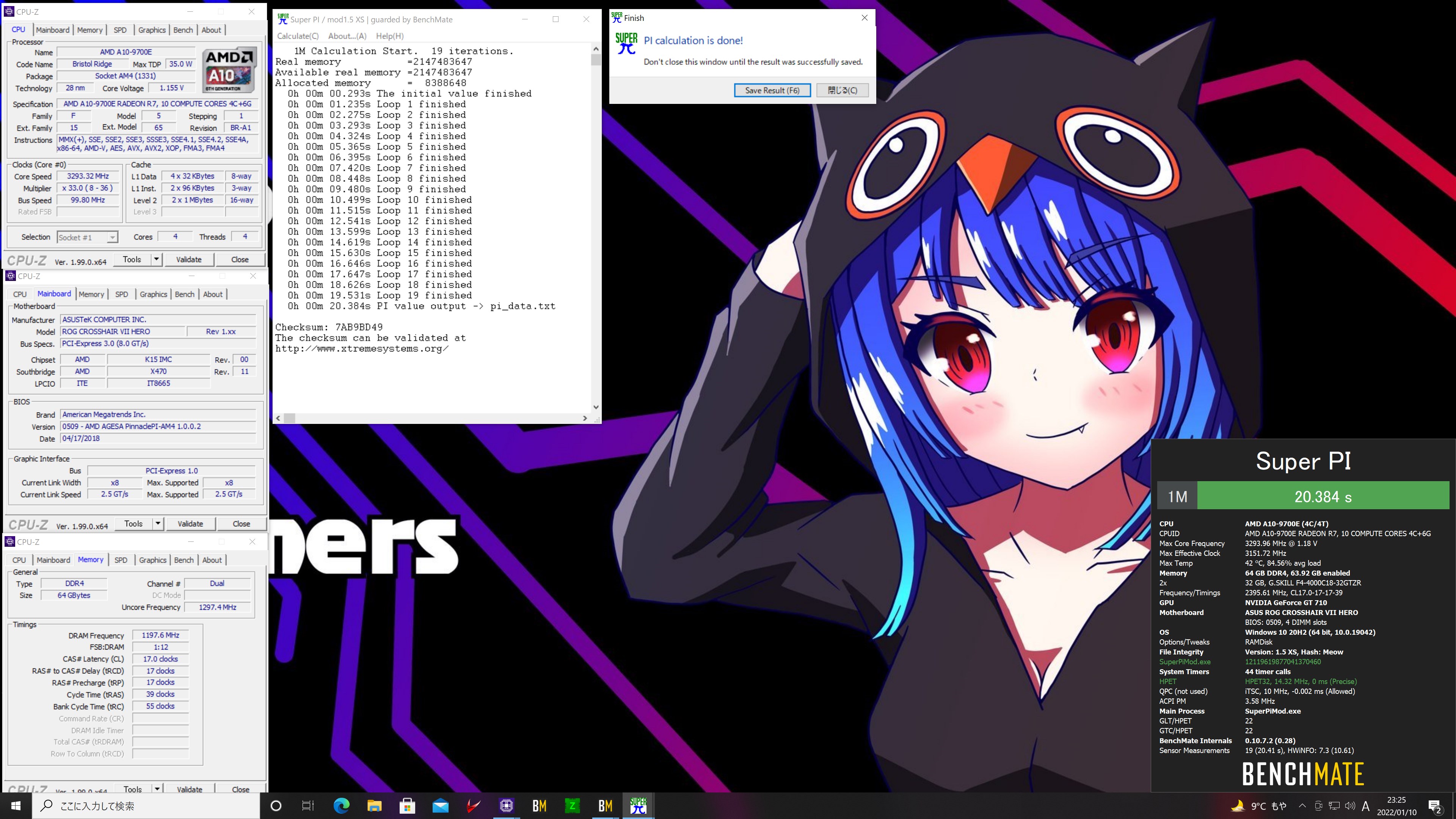Viewport: 1456px width, 819px height.
Task: Click the ROG CROSSHAIR VII HERO model field
Action: coord(122,332)
